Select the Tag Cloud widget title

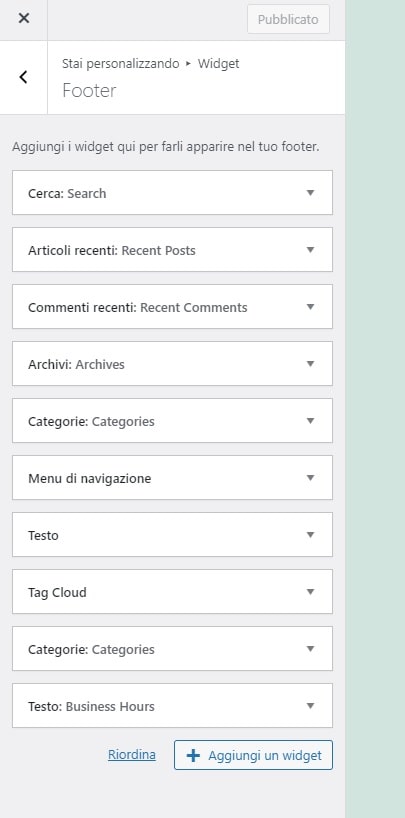point(57,593)
